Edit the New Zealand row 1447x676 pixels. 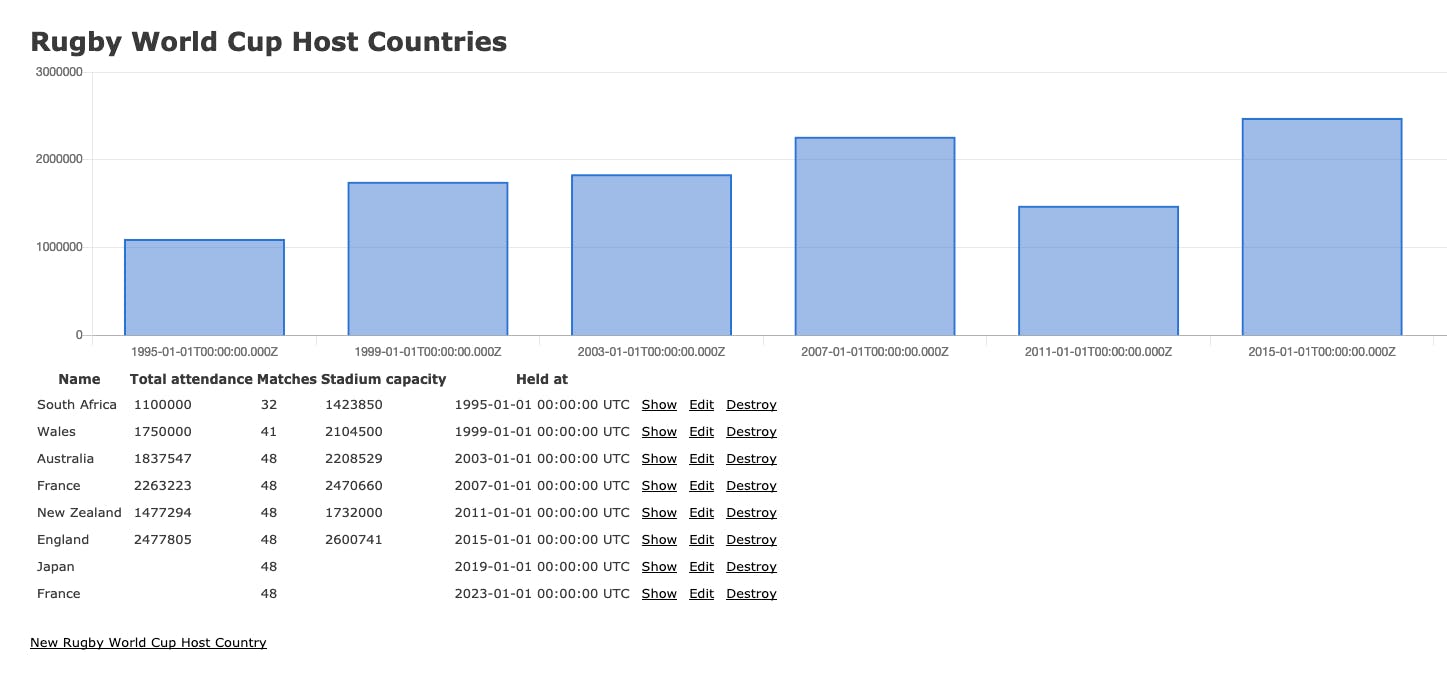tap(700, 512)
